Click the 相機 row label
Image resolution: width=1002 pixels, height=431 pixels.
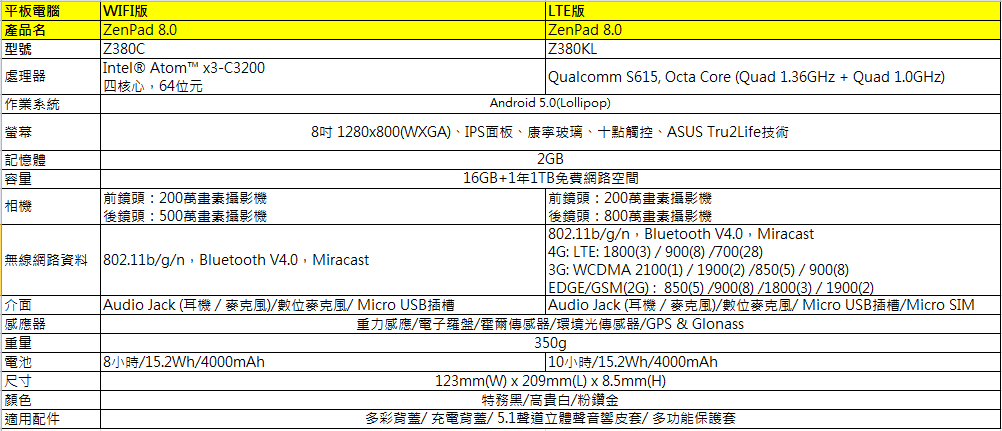50,207
